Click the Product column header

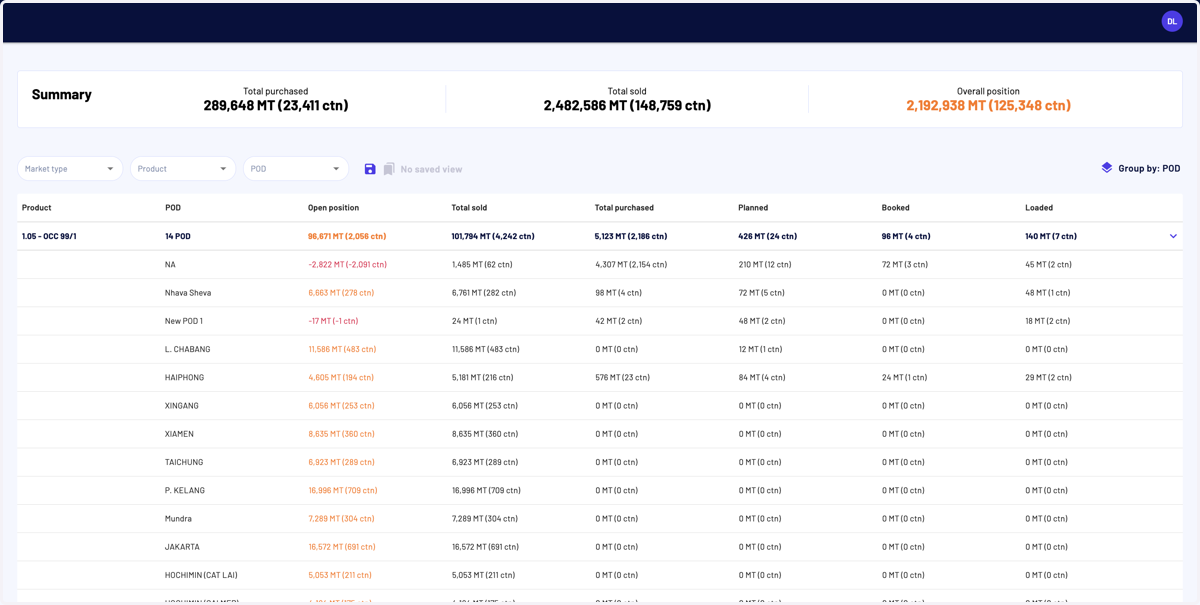click(x=37, y=208)
